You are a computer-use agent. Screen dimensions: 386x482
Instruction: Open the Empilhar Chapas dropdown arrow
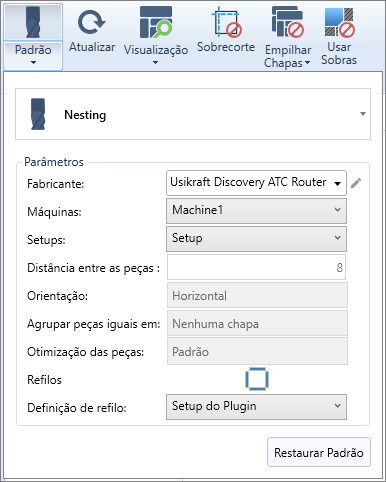click(307, 62)
